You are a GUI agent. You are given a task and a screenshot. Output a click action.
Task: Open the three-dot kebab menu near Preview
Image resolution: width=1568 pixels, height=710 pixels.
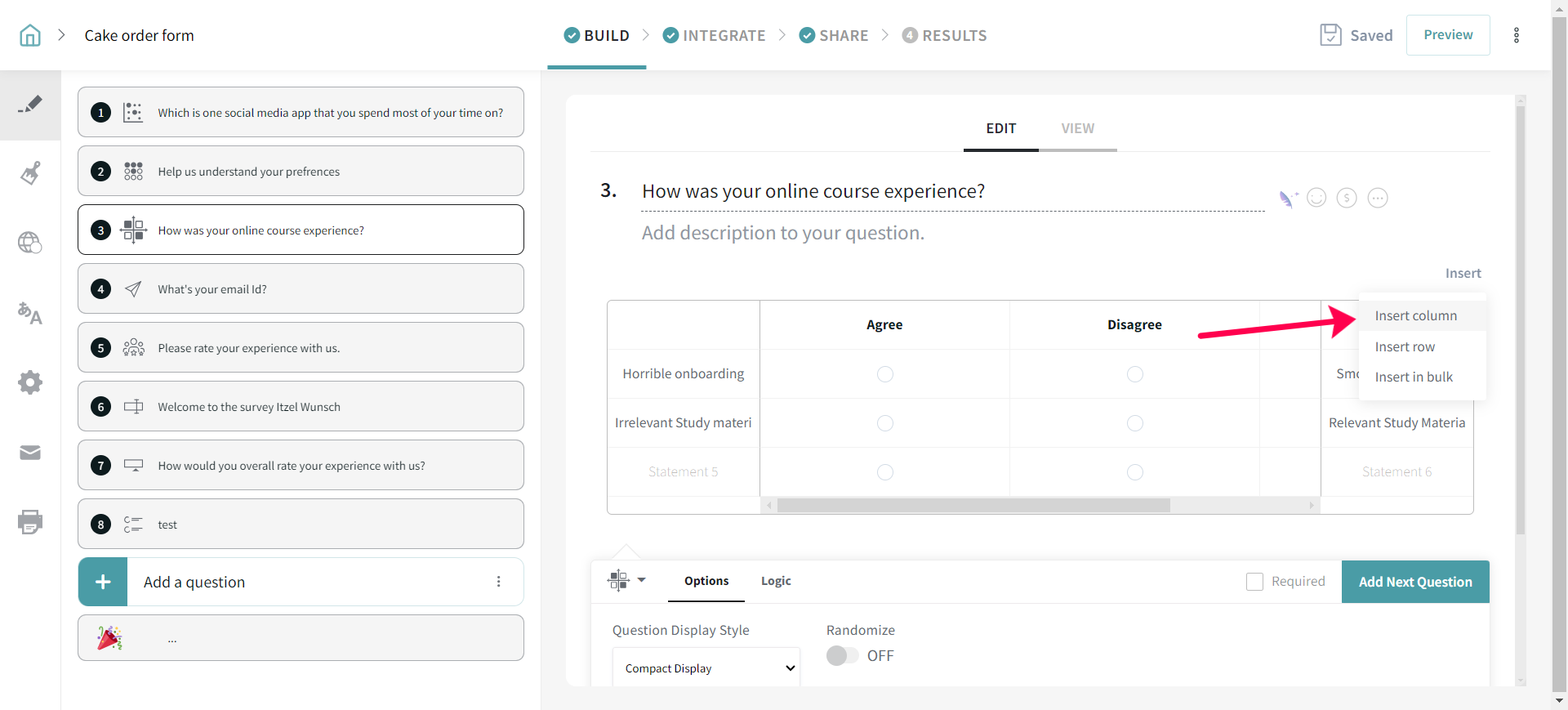coord(1517,35)
